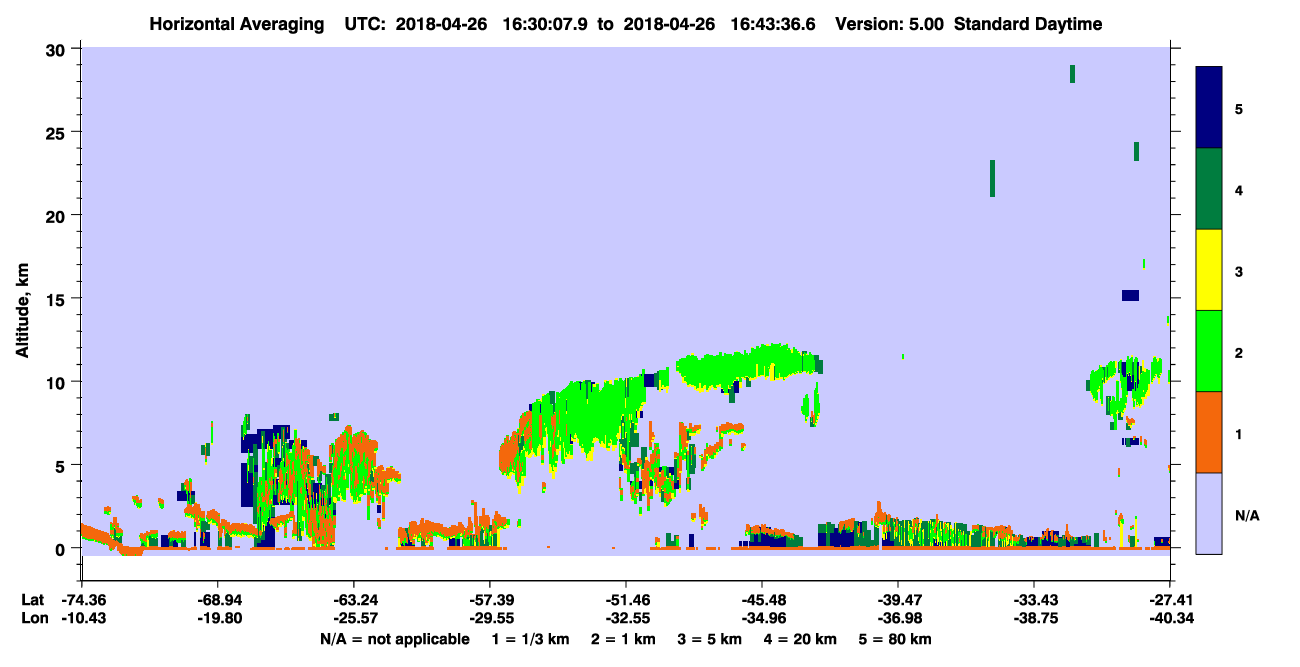Click longitude value '-29.55'
This screenshot has height=667, width=1300.
coord(489,618)
